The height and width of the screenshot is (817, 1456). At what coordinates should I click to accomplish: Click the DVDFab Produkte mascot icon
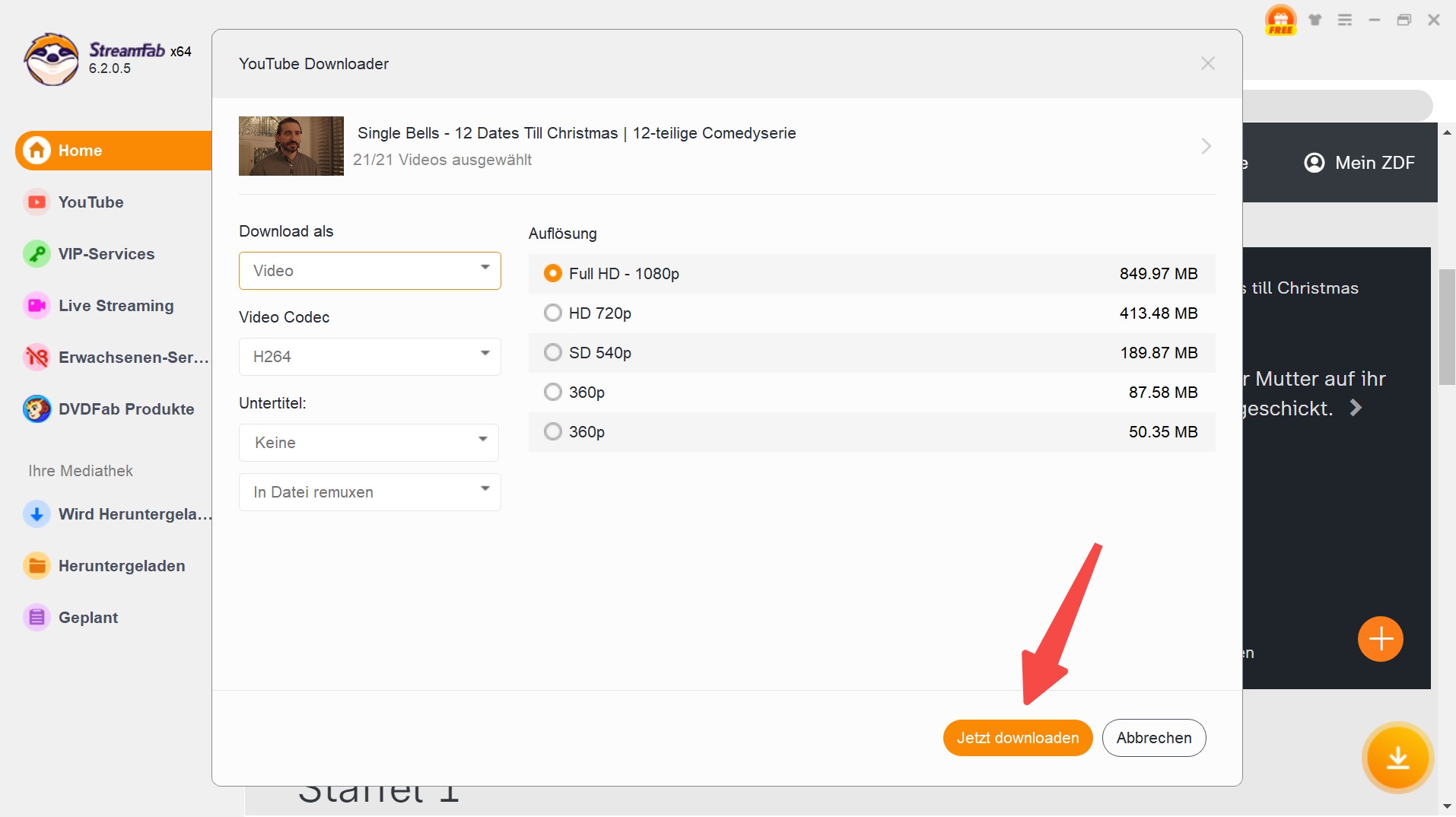tap(37, 409)
